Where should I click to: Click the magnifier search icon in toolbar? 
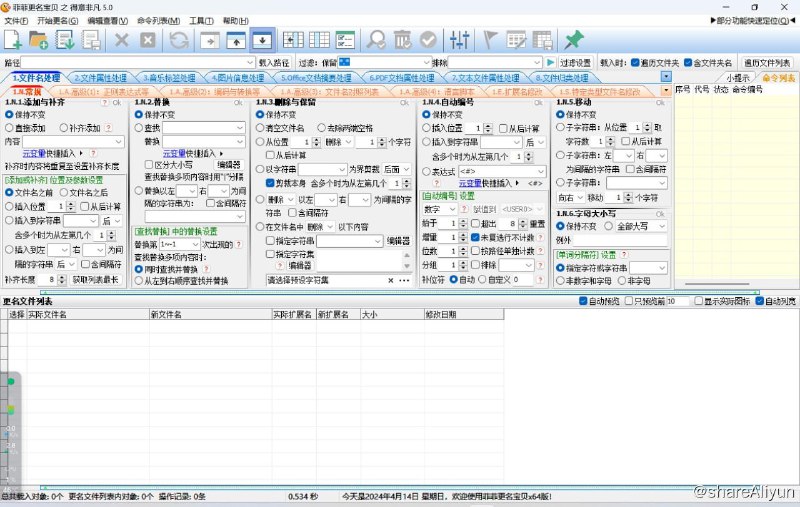(x=377, y=40)
